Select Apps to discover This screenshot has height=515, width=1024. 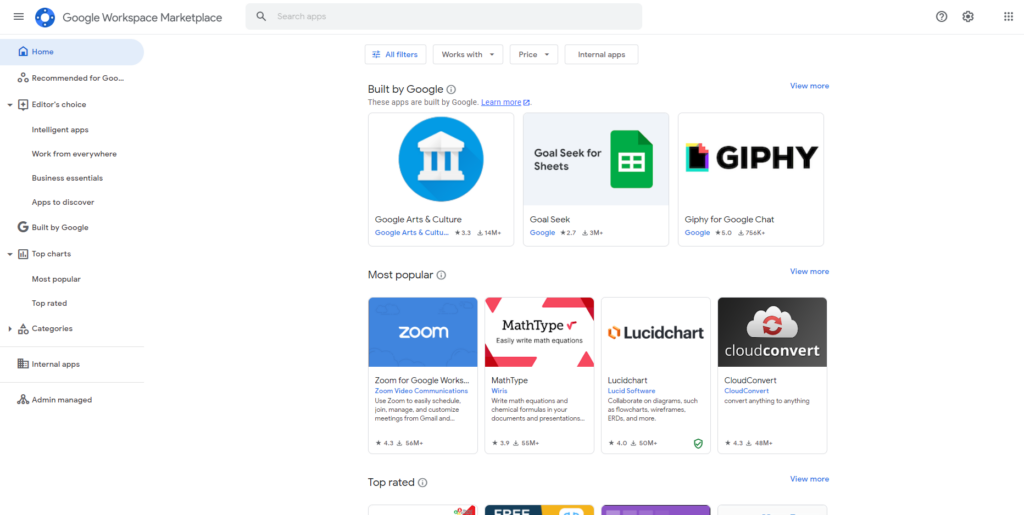[63, 202]
